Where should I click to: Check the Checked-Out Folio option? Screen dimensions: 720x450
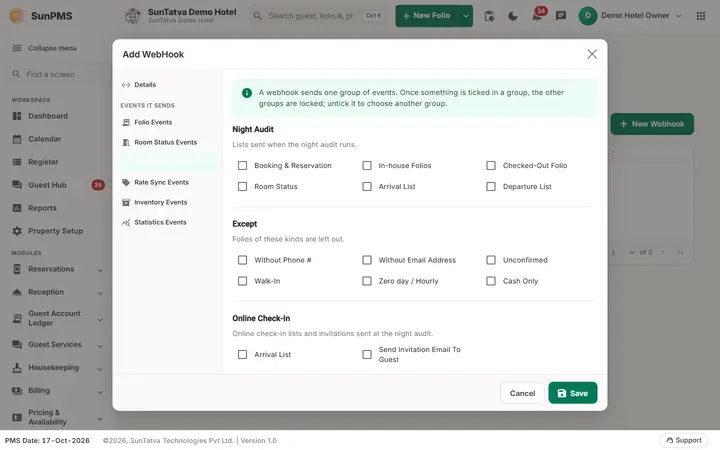coord(491,165)
